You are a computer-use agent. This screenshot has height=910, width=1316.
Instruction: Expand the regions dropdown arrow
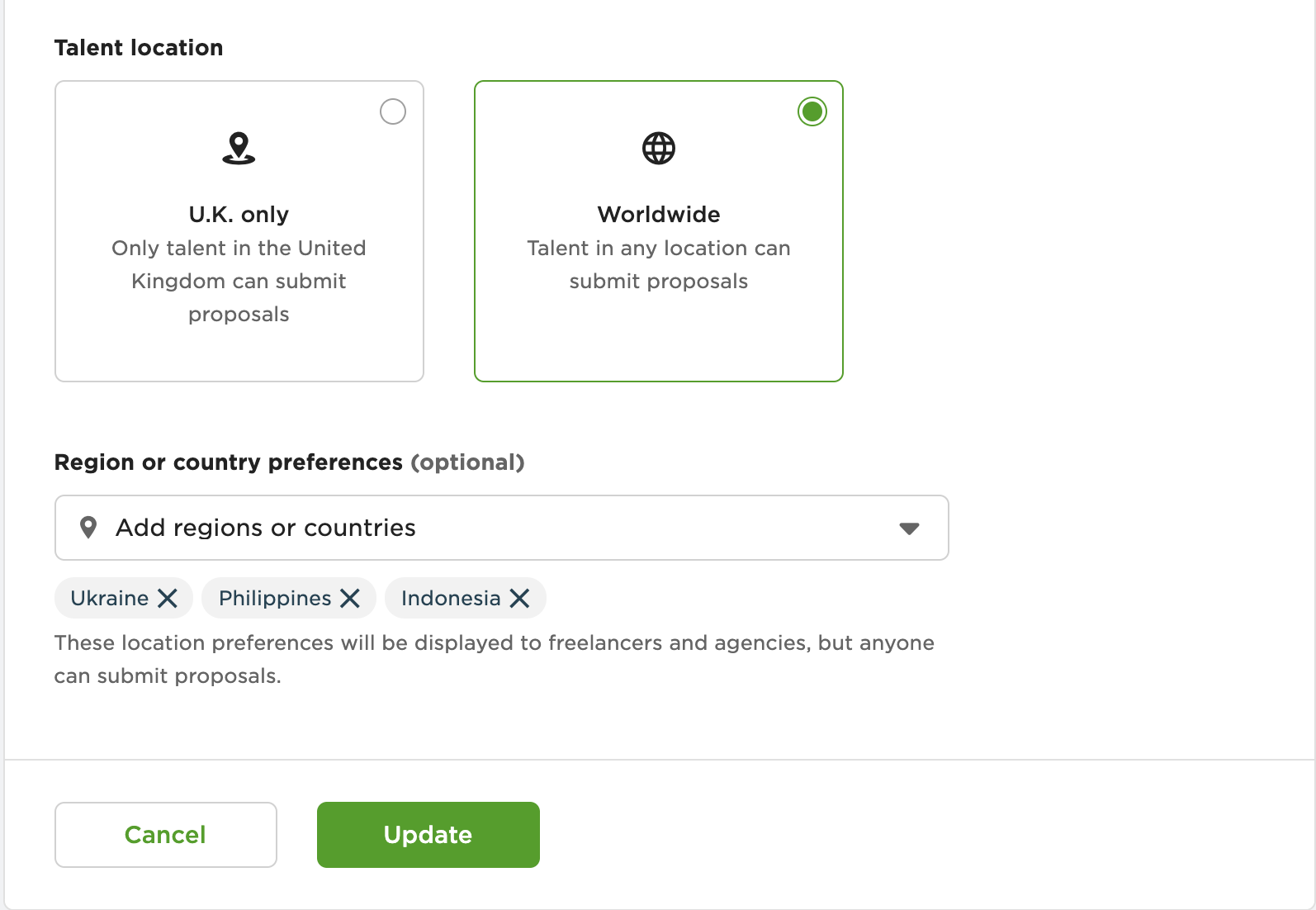pyautogui.click(x=909, y=528)
